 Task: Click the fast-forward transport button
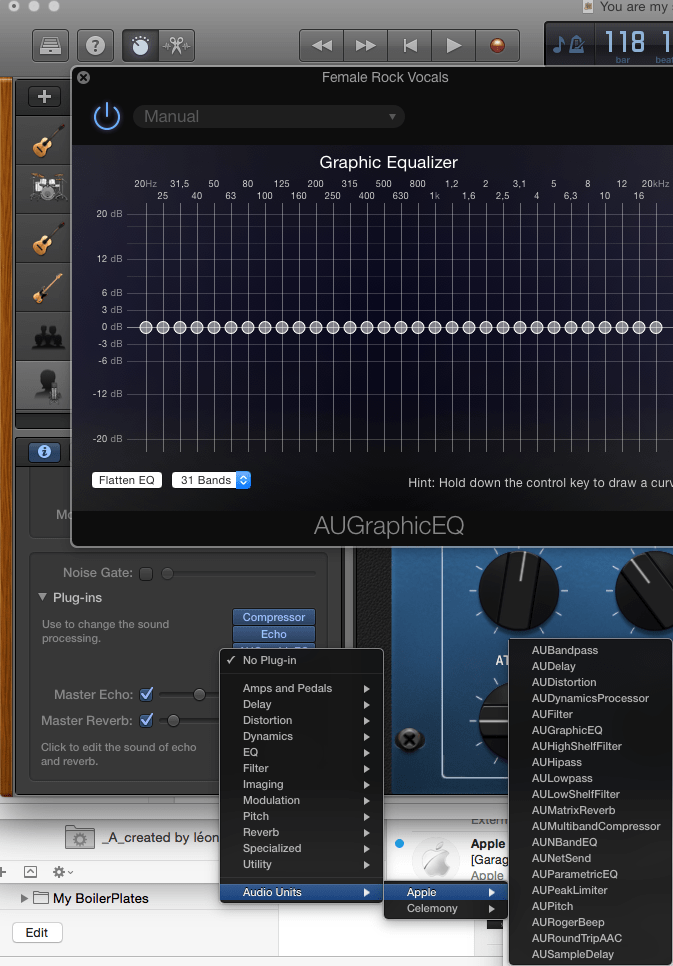pyautogui.click(x=365, y=46)
